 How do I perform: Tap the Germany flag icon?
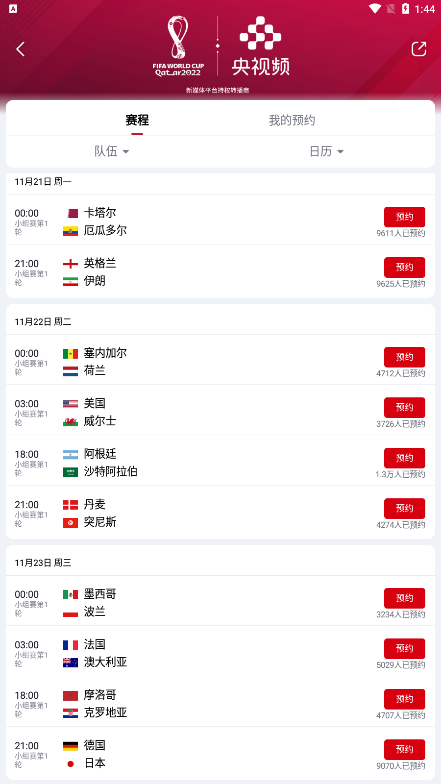[x=70, y=746]
